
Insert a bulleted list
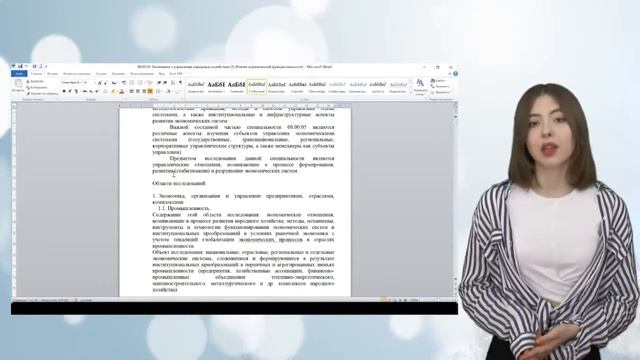(131, 83)
